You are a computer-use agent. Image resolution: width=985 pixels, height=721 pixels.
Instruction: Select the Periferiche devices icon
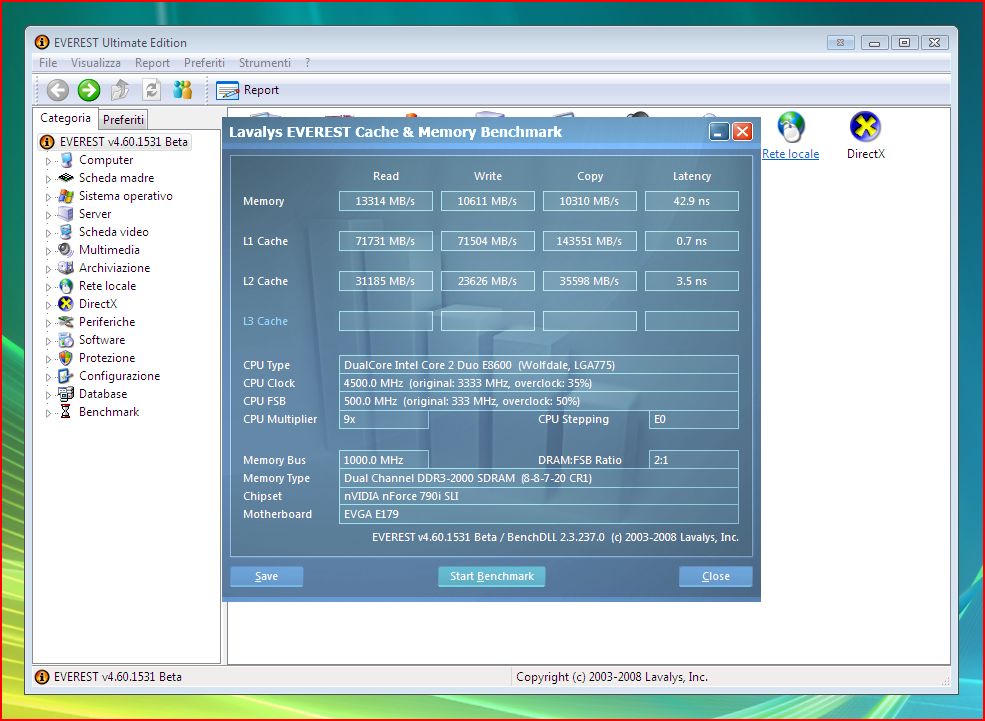pos(66,322)
